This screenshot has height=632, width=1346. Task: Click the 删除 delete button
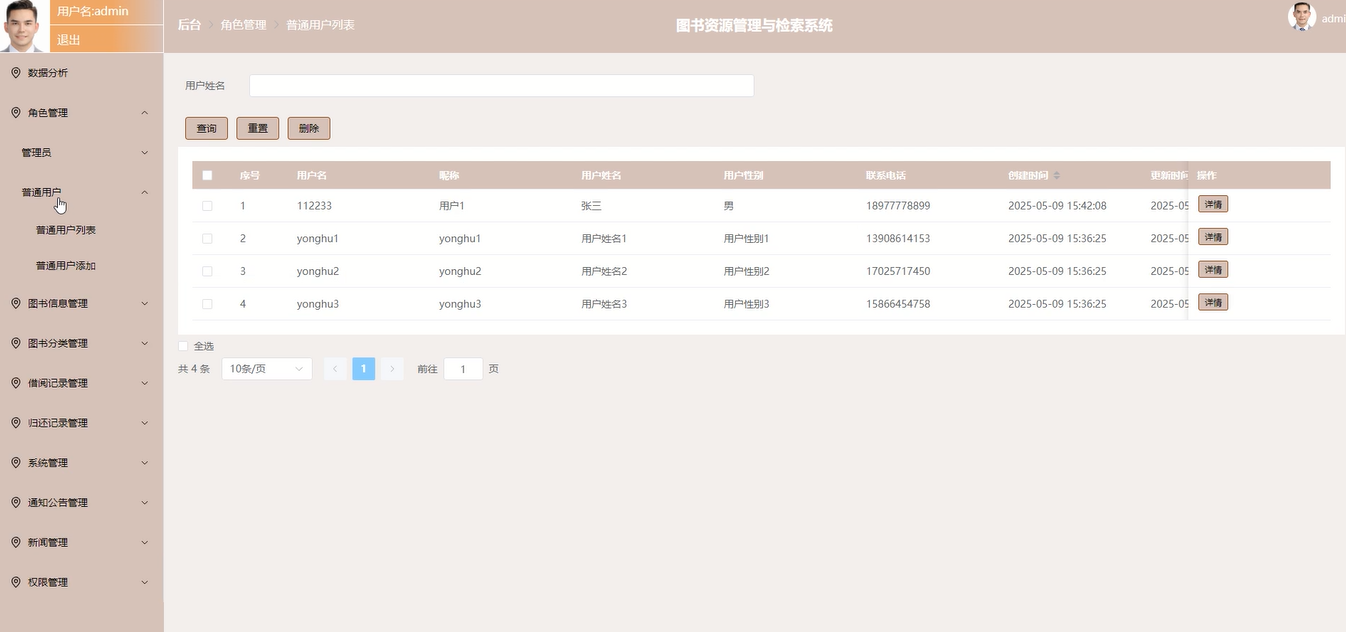pos(309,128)
